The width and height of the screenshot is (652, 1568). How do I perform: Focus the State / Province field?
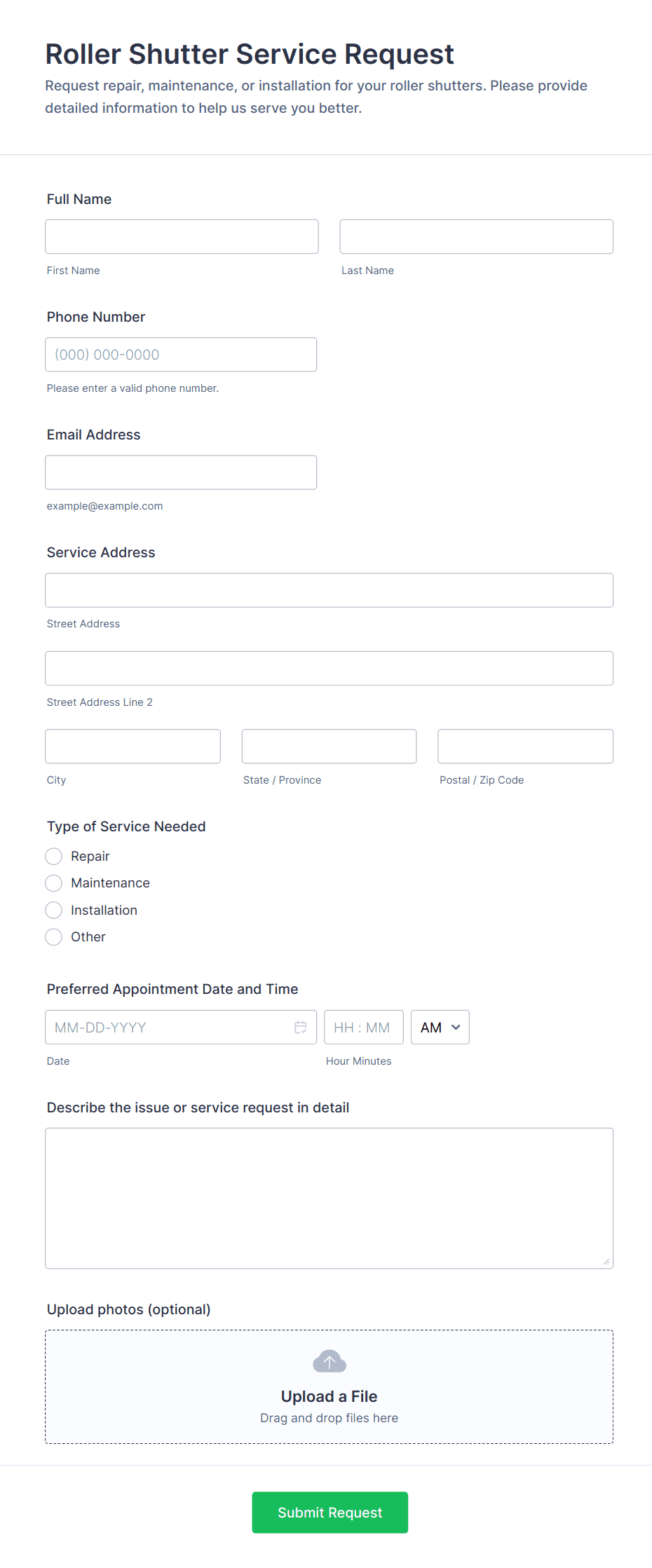(329, 746)
